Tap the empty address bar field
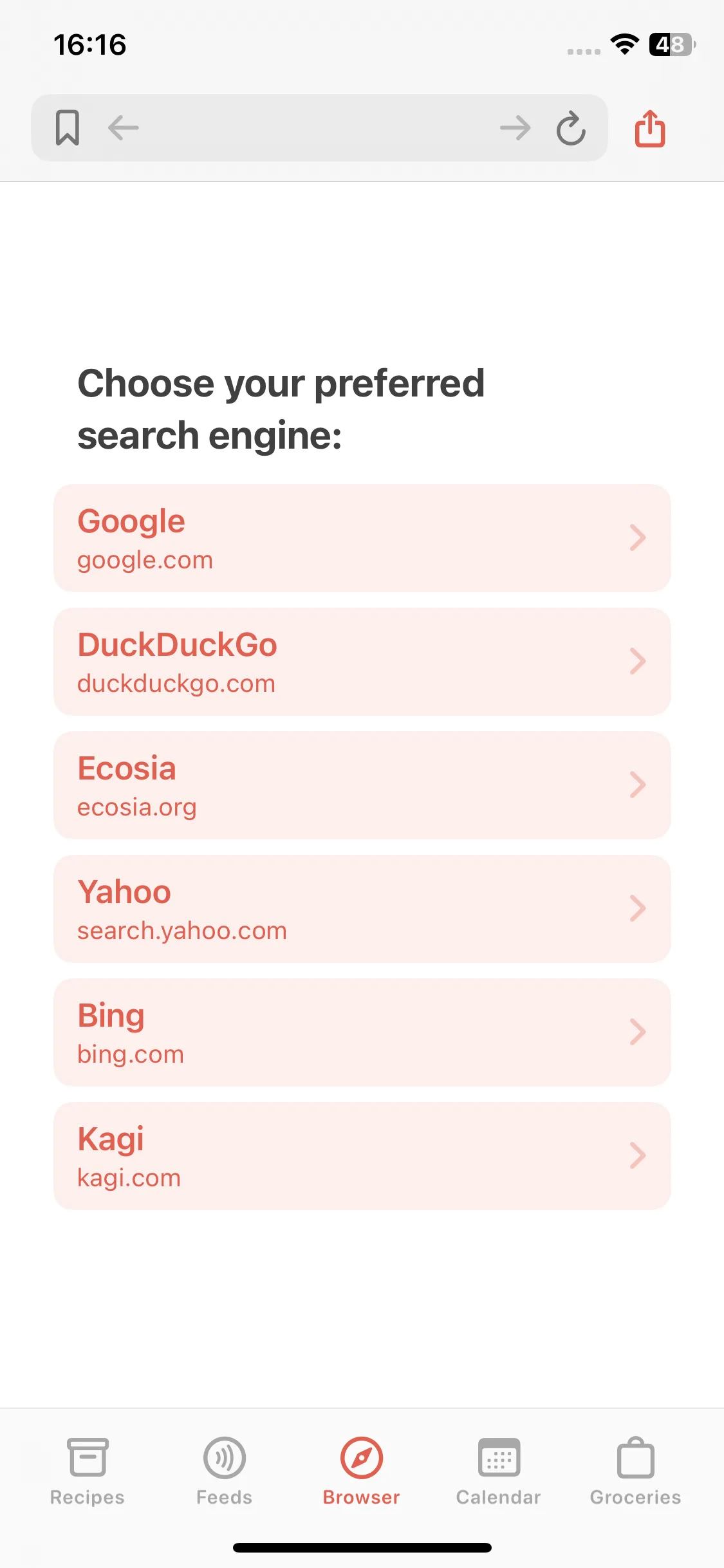Screen dimensions: 724x1568 pyautogui.click(x=319, y=127)
